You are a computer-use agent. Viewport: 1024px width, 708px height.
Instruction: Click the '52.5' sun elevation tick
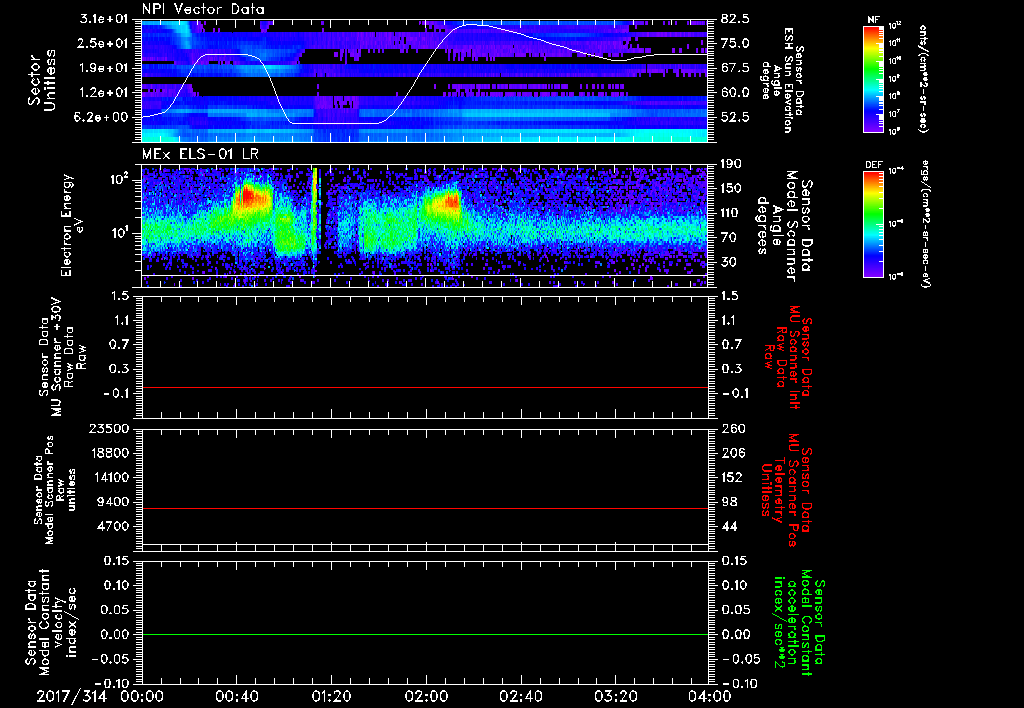[735, 117]
